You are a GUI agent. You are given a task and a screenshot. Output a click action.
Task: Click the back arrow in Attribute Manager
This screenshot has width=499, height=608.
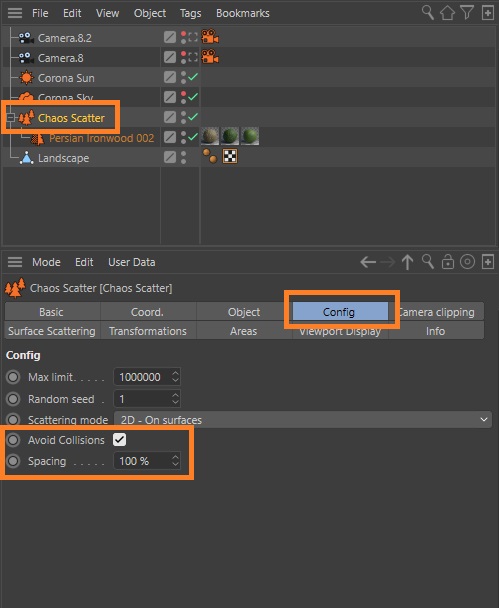point(368,262)
